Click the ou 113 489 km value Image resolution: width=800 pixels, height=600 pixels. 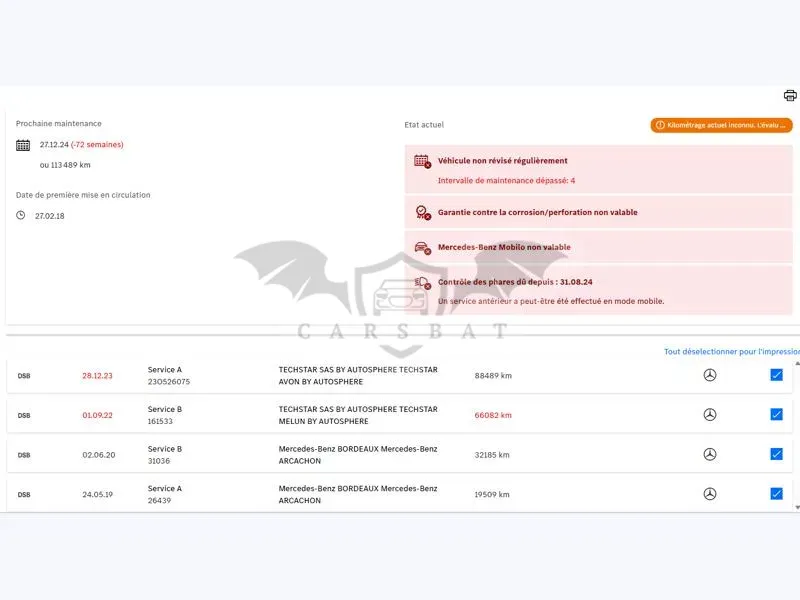point(65,165)
